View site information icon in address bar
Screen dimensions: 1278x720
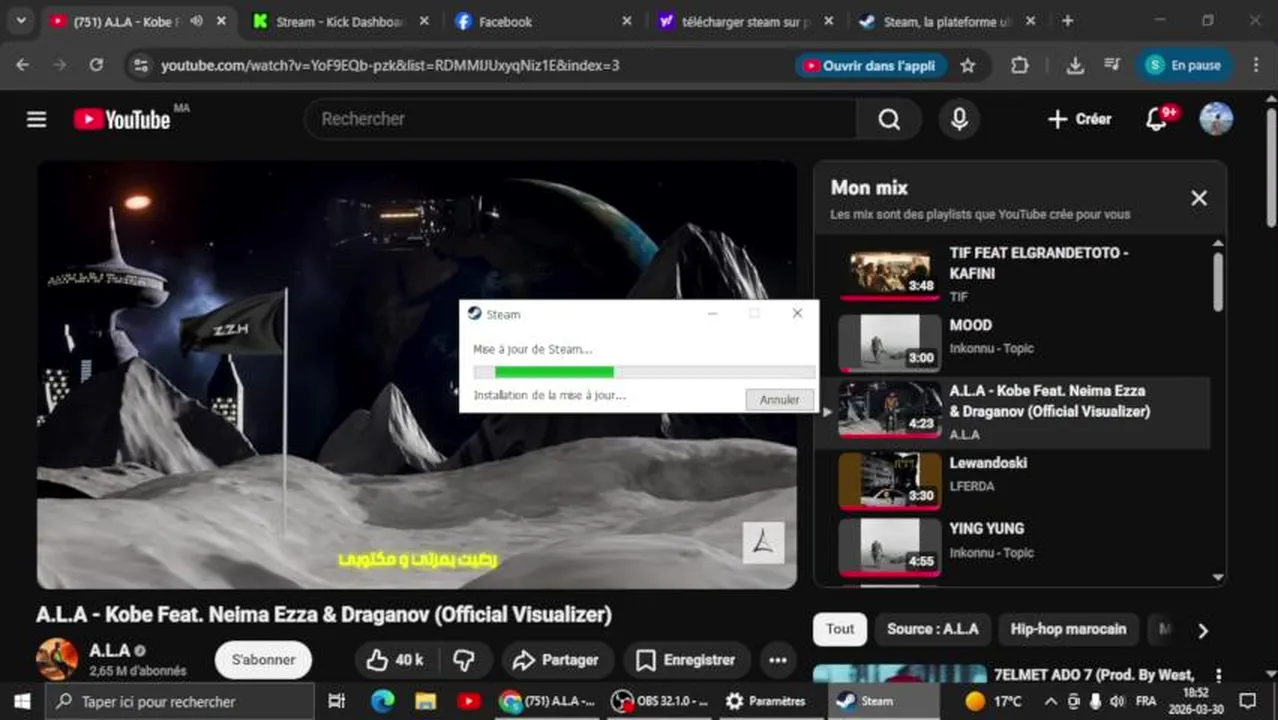click(141, 65)
